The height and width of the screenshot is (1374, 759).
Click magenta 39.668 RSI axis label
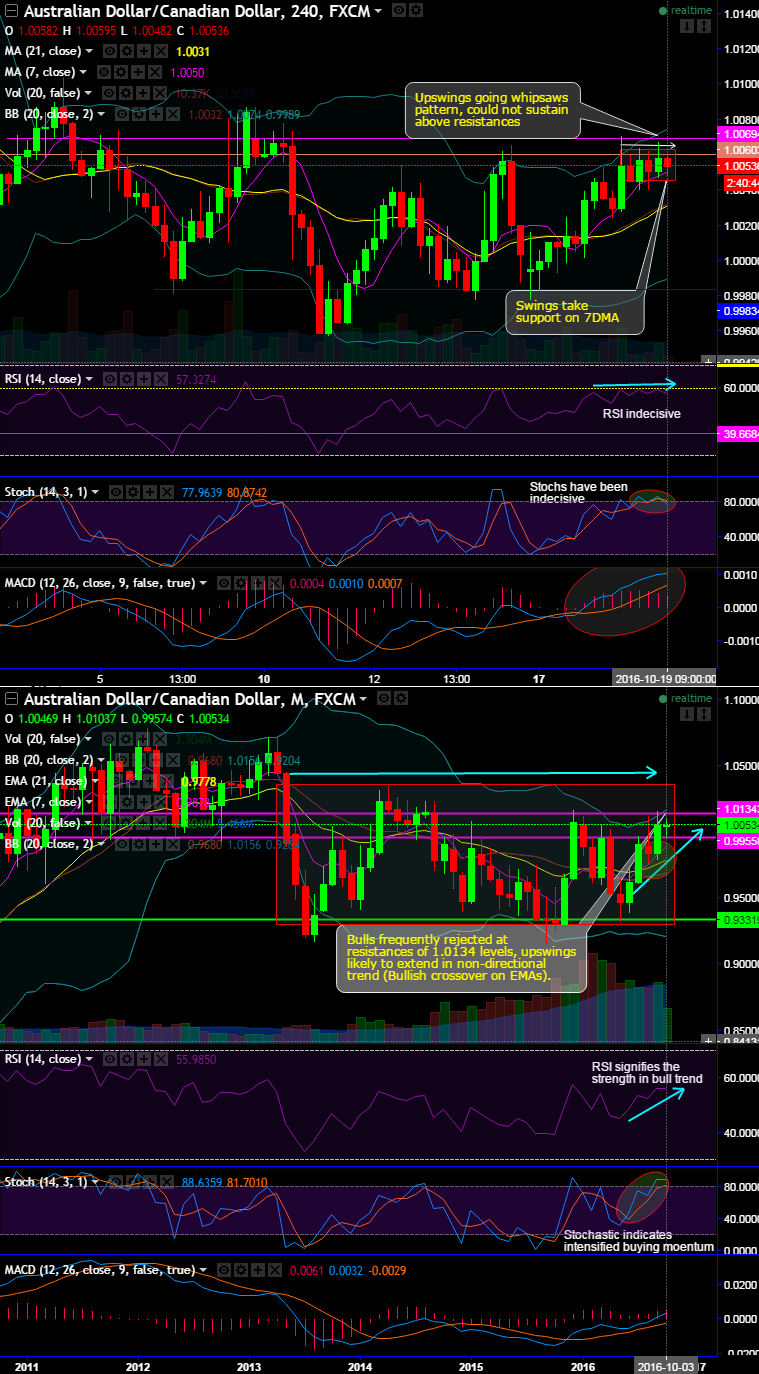tap(738, 433)
